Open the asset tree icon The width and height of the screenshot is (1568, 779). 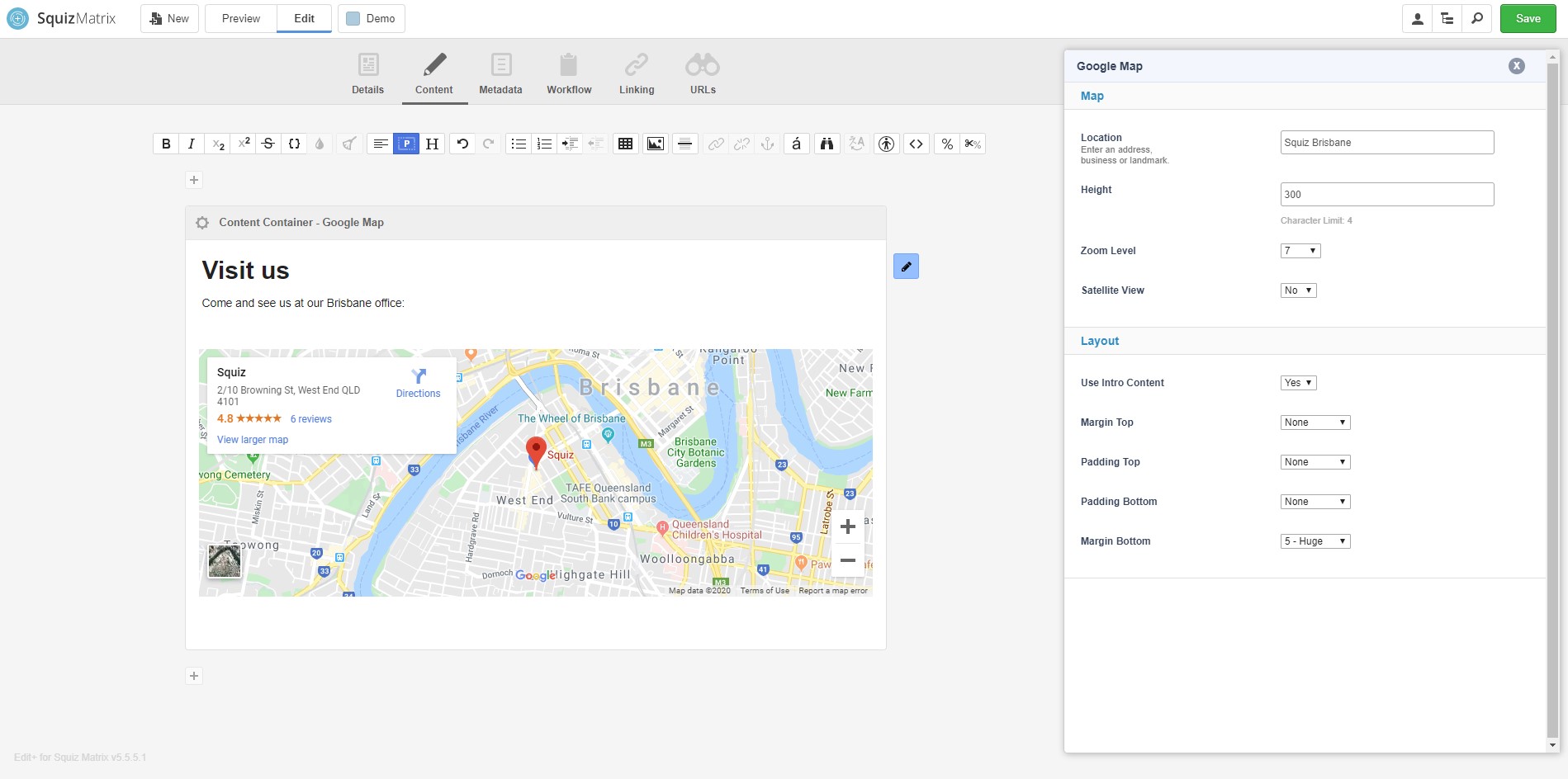[x=1447, y=19]
